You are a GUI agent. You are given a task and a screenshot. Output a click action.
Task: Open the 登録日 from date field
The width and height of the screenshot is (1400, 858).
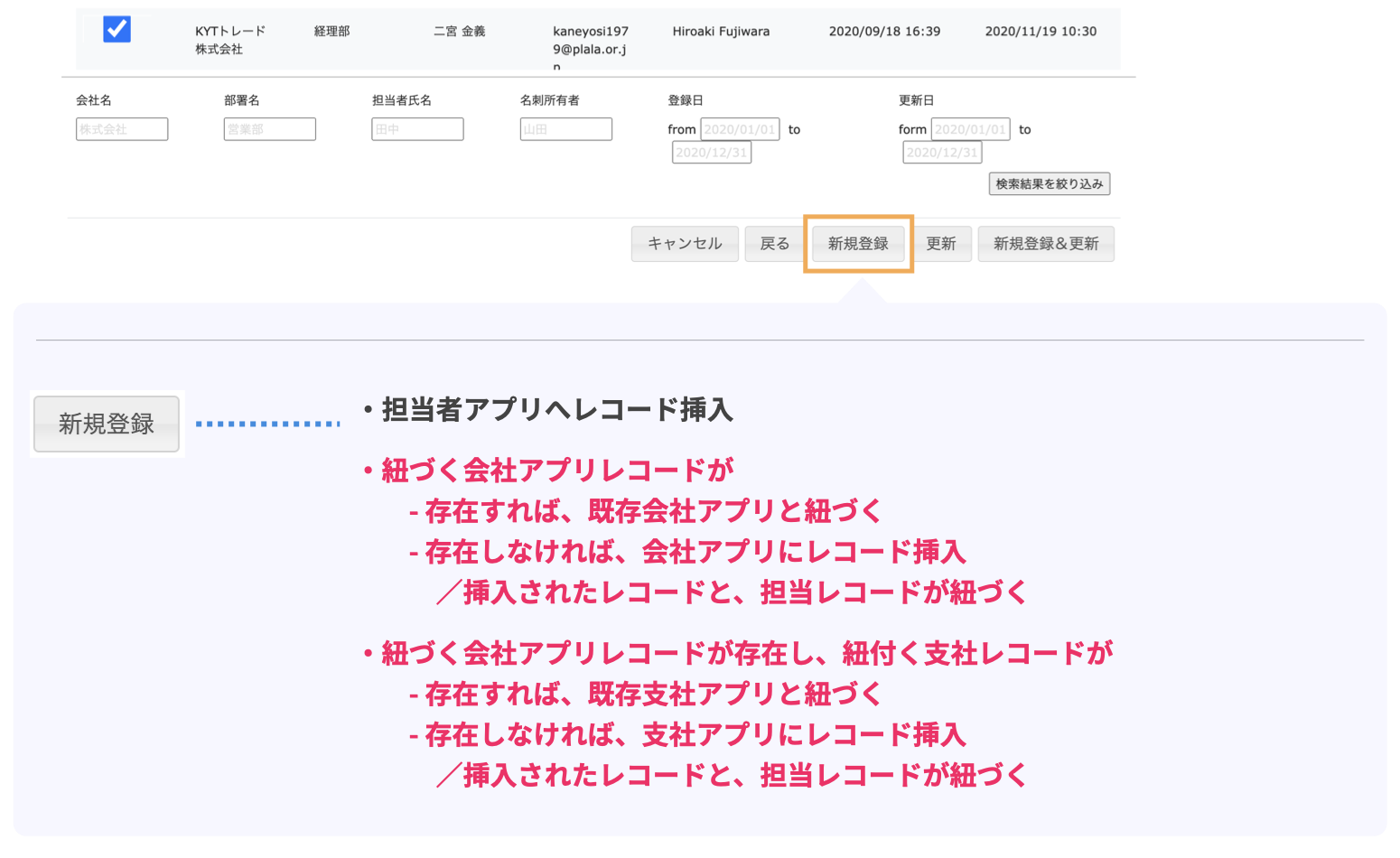tap(740, 129)
